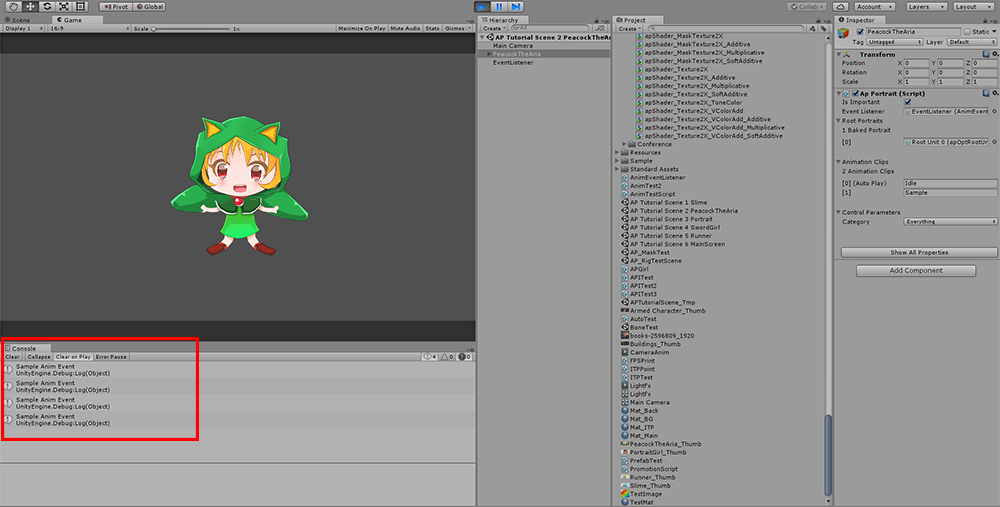Open the 16:9 aspect ratio dropdown
1000x507 pixels.
pos(89,28)
